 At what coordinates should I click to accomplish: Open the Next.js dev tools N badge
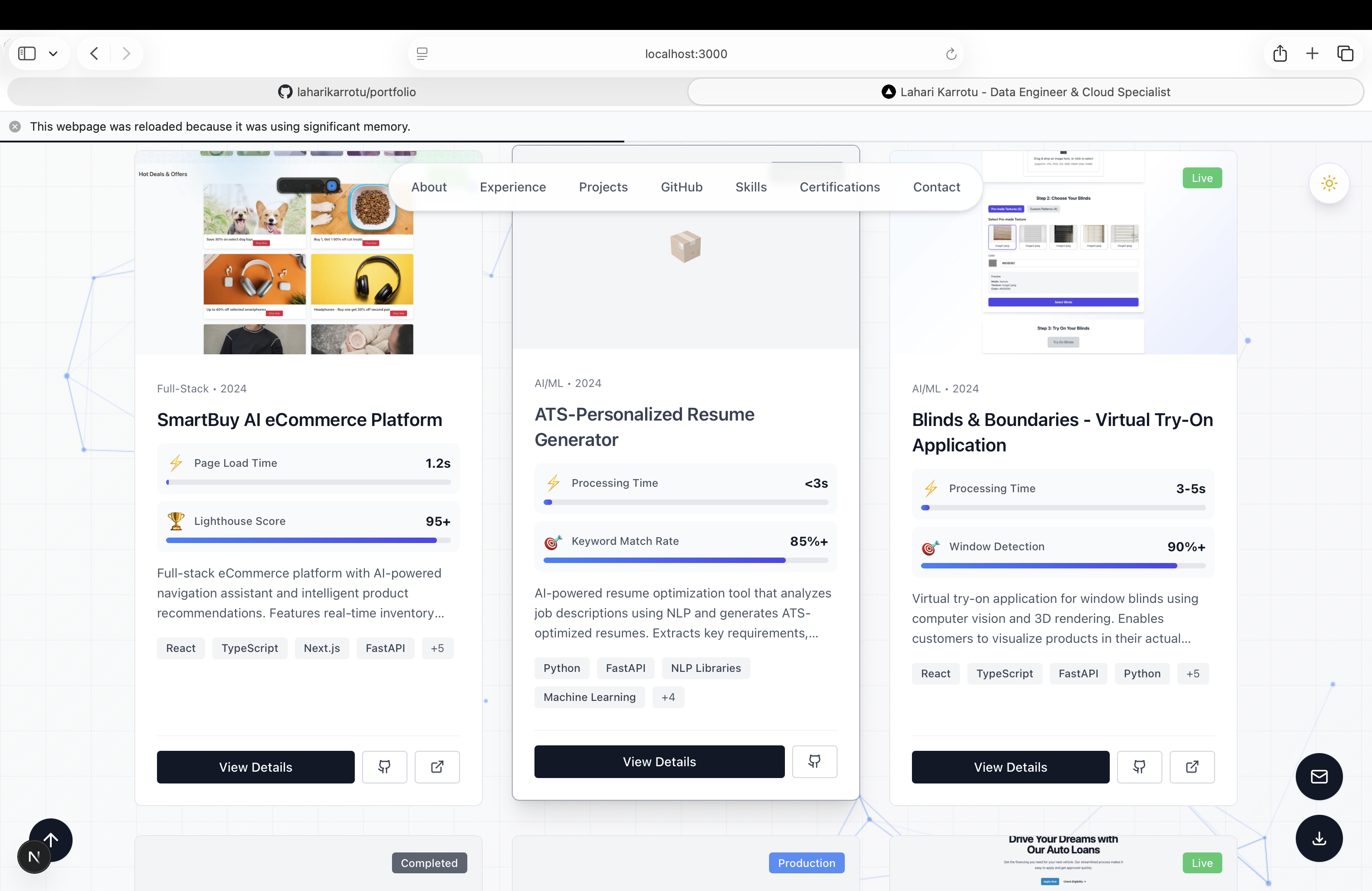point(34,857)
